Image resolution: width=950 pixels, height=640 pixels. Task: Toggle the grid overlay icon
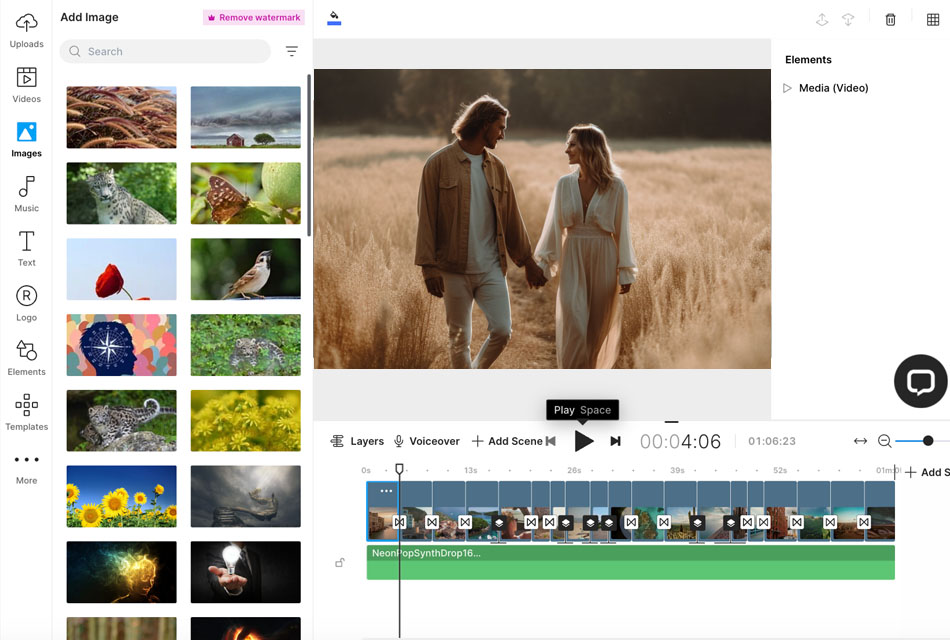933,20
